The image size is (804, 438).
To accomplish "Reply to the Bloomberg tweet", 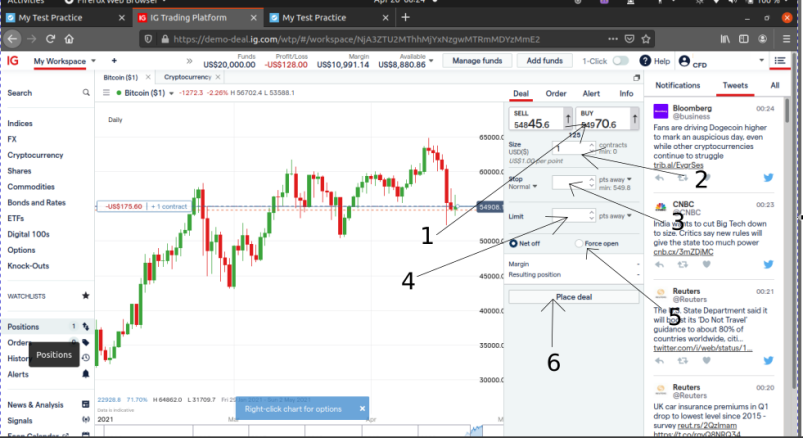I will coord(659,178).
